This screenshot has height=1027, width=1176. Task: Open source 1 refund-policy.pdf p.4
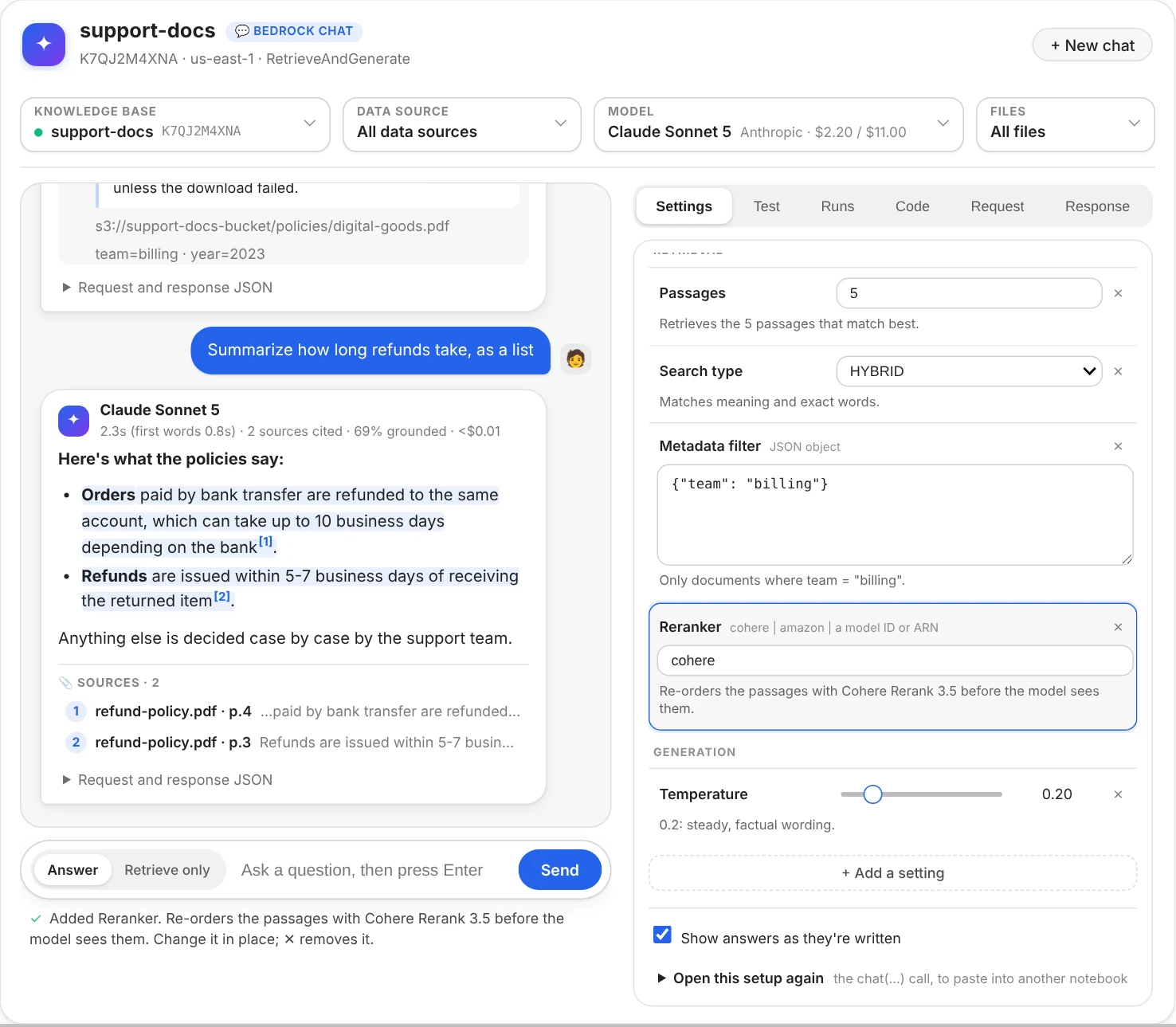pos(293,711)
